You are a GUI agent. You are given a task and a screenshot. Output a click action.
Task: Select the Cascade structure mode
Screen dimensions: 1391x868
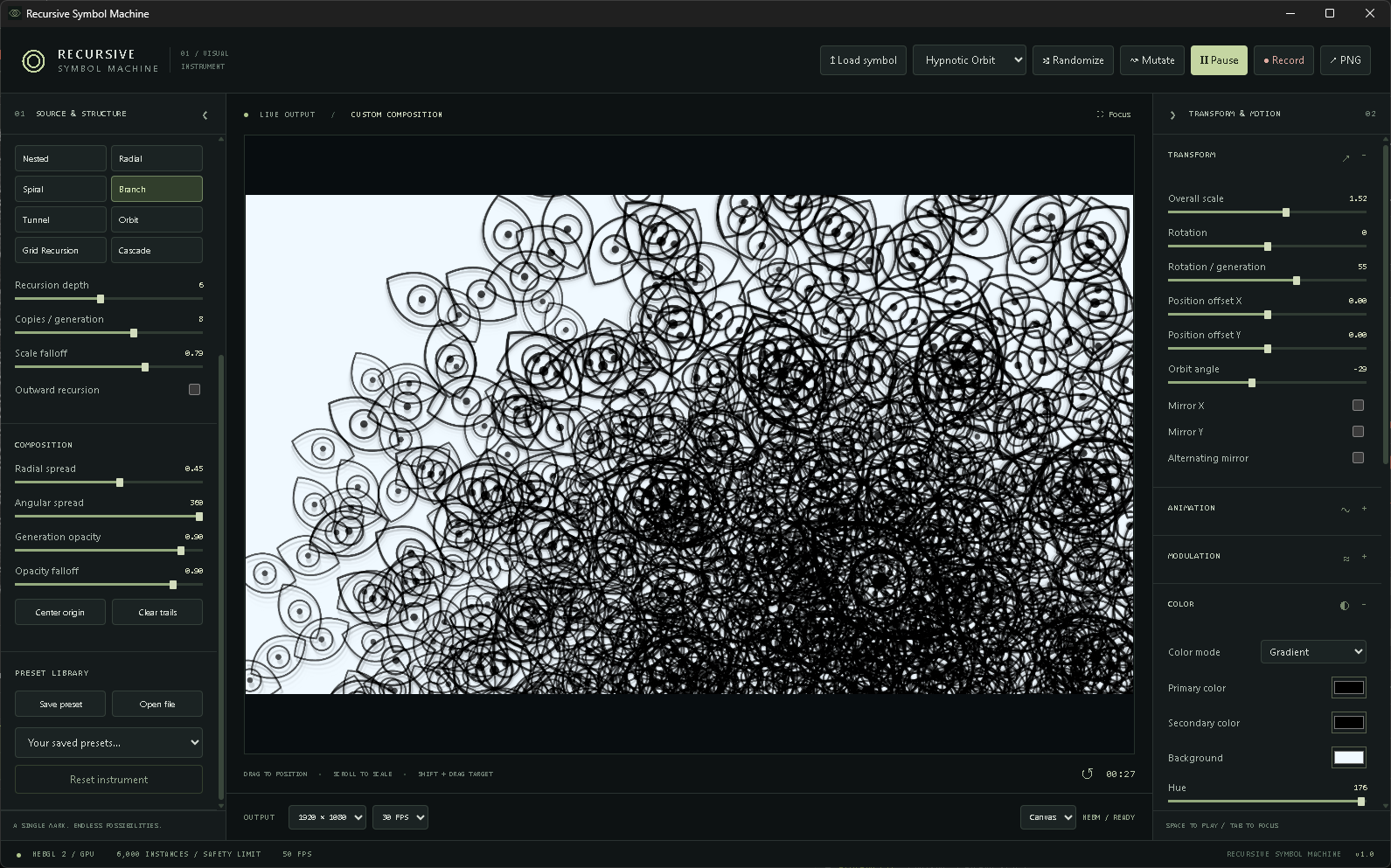click(156, 251)
